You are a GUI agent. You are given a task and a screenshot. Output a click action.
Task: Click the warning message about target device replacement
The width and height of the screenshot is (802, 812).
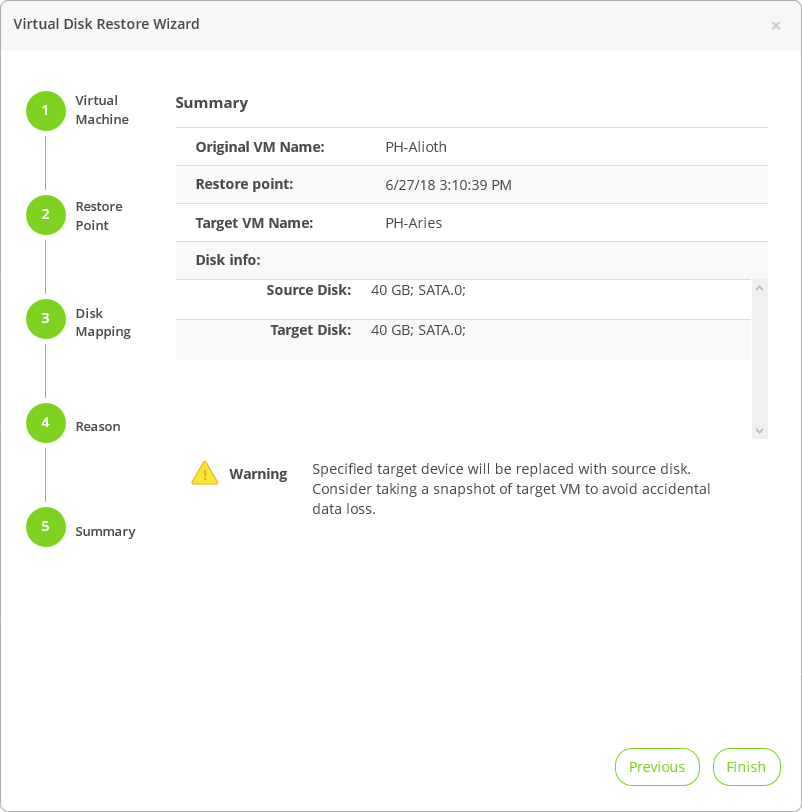coord(511,489)
